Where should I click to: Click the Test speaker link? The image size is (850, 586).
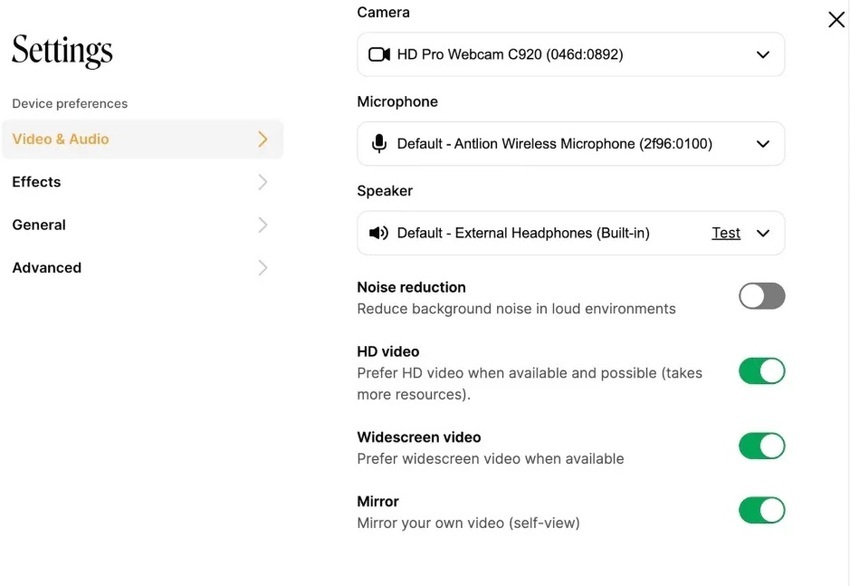[726, 233]
